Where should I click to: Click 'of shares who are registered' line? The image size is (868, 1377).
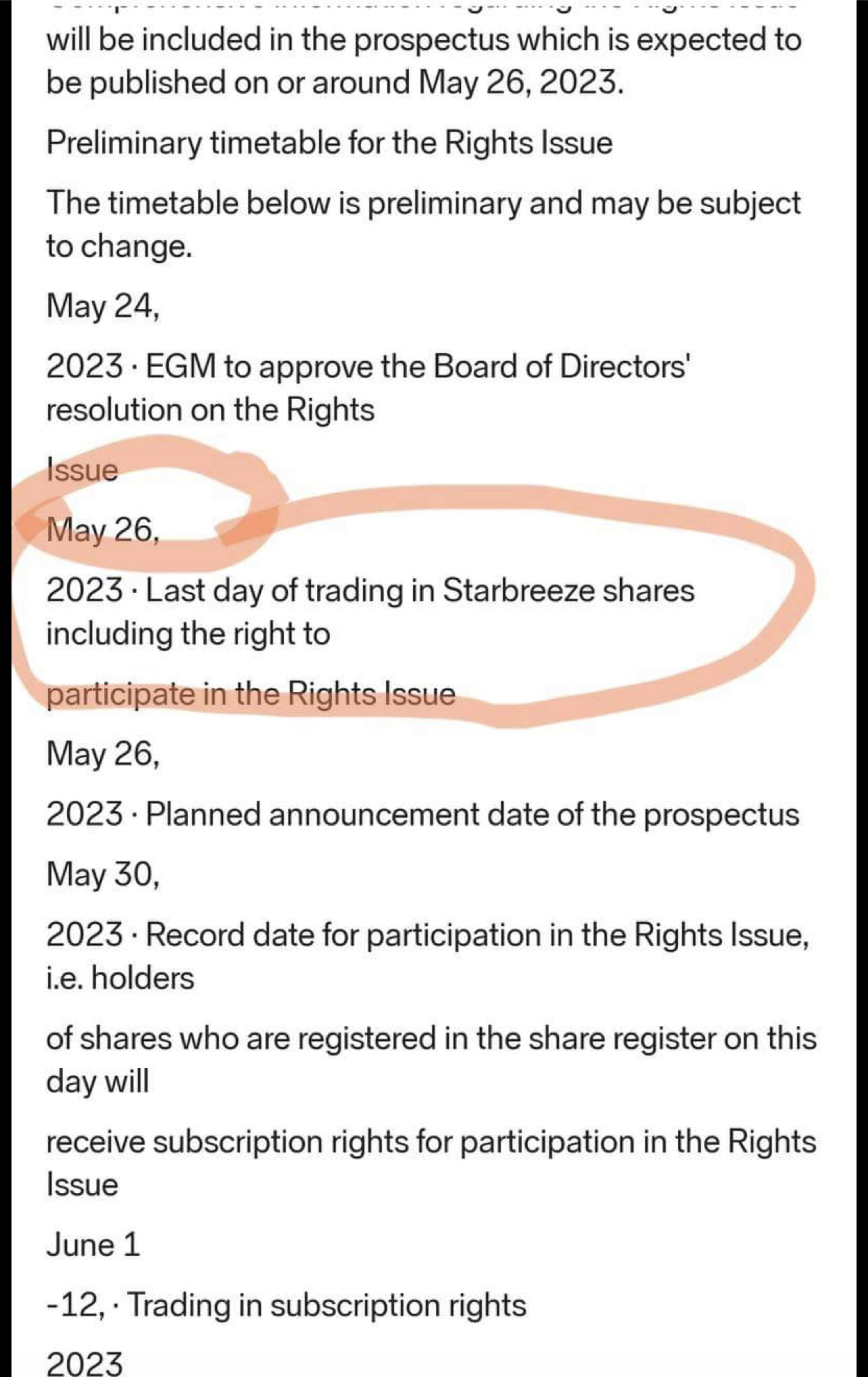(431, 1039)
